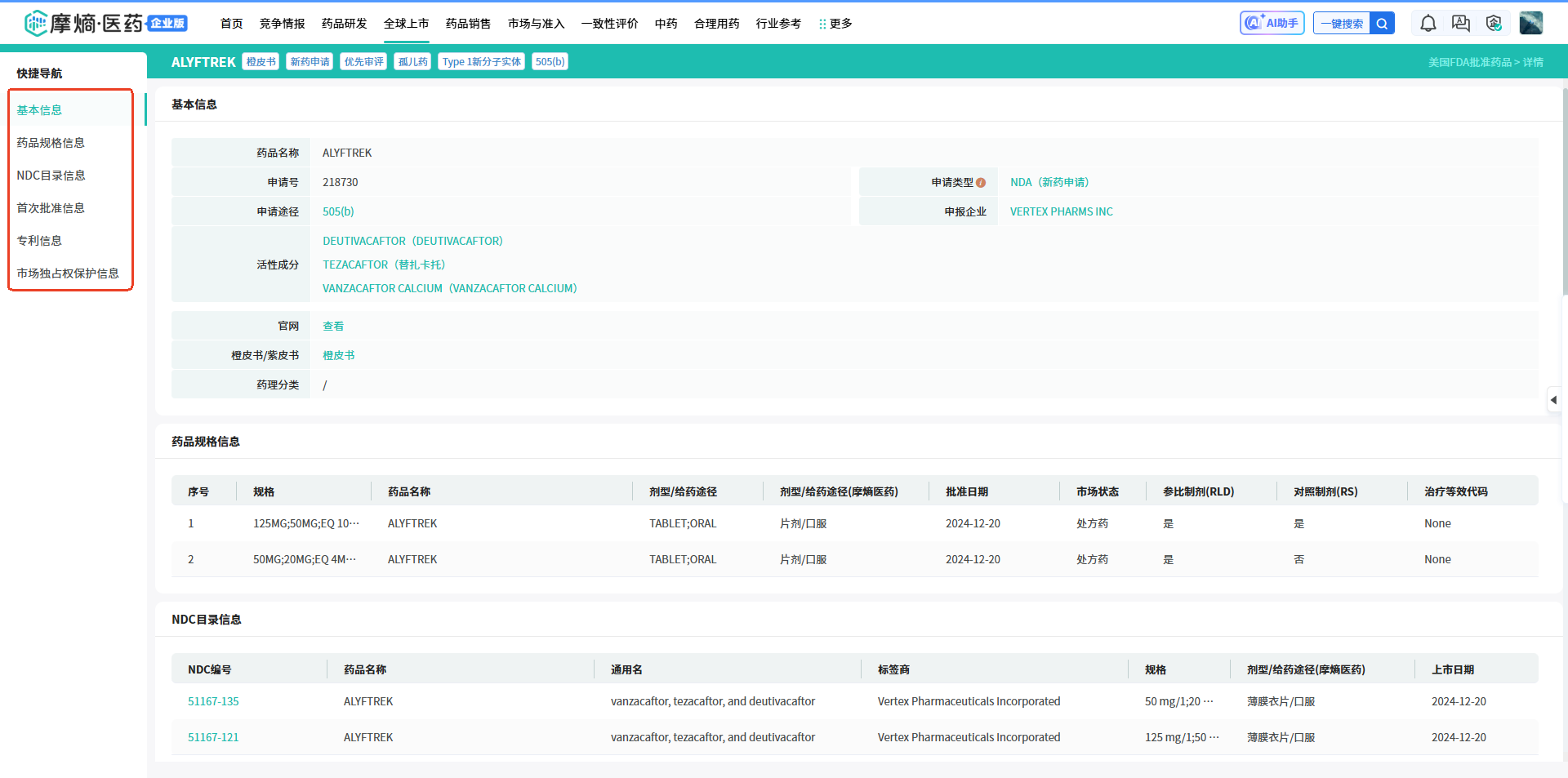The image size is (1568, 778).
Task: Collapse the right side panel arrow
Action: (1553, 400)
